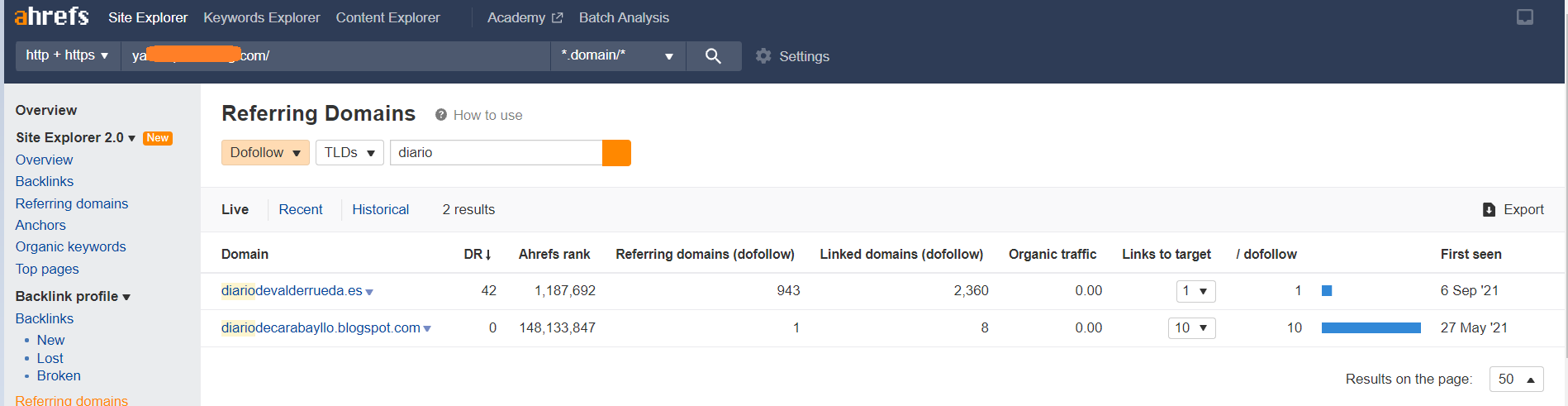
Task: Sort by the Organic traffic column
Action: click(1052, 254)
